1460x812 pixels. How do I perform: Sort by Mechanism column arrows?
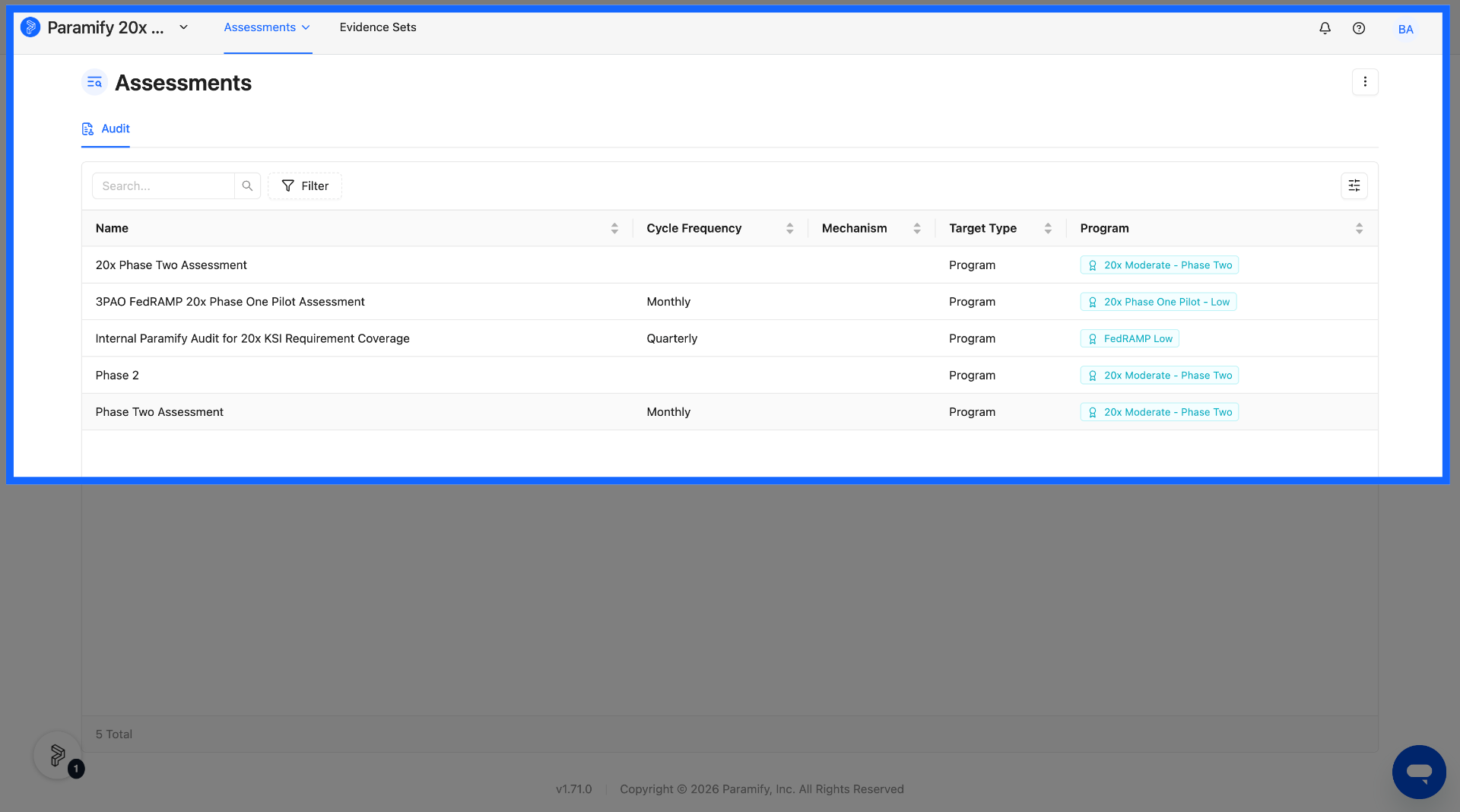pos(917,228)
